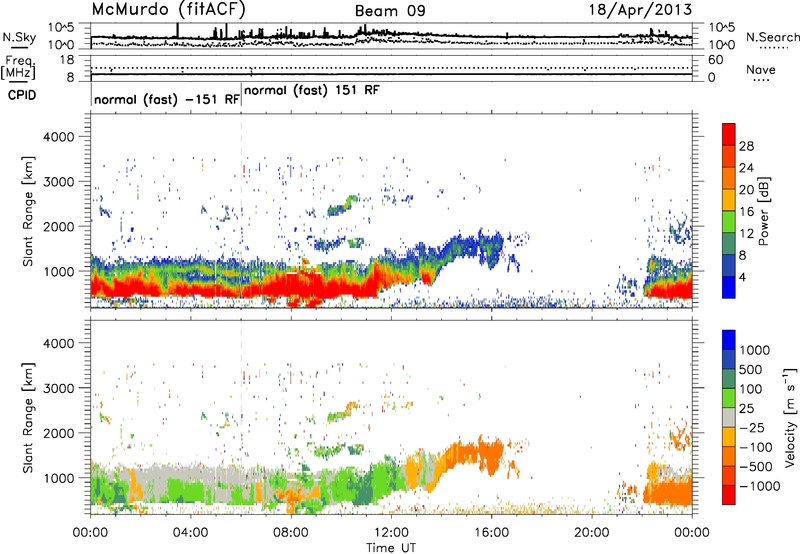Click the "-25" velocity color bar label
Screen dimensions: 800x554
[754, 427]
